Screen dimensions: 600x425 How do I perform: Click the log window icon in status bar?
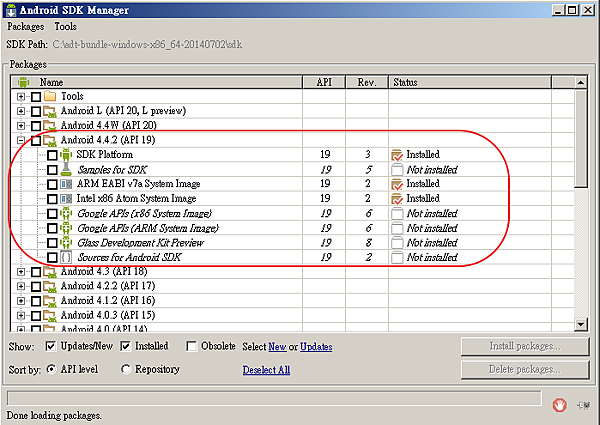584,405
